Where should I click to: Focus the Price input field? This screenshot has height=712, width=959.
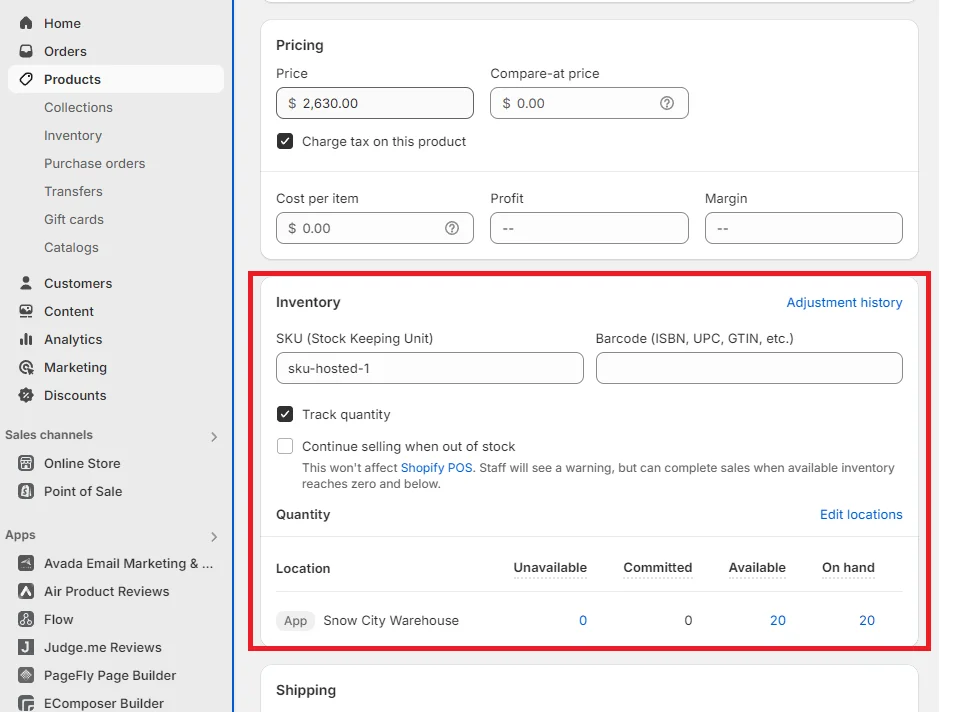(375, 103)
